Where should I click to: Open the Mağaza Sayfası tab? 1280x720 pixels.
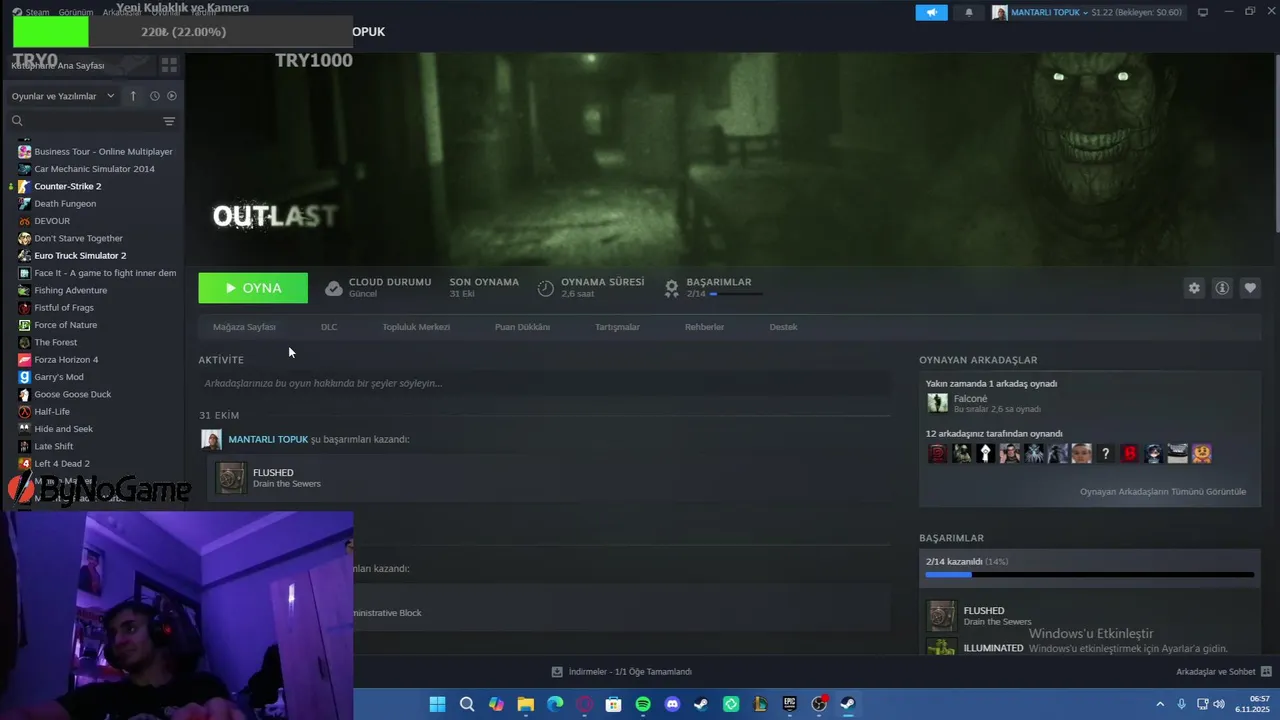244,327
